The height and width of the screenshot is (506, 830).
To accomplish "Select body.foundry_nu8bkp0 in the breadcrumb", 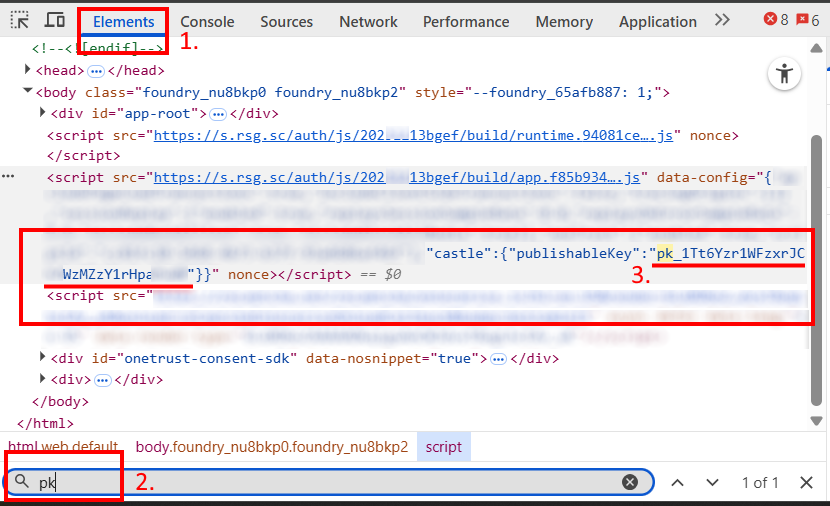I will pos(271,446).
